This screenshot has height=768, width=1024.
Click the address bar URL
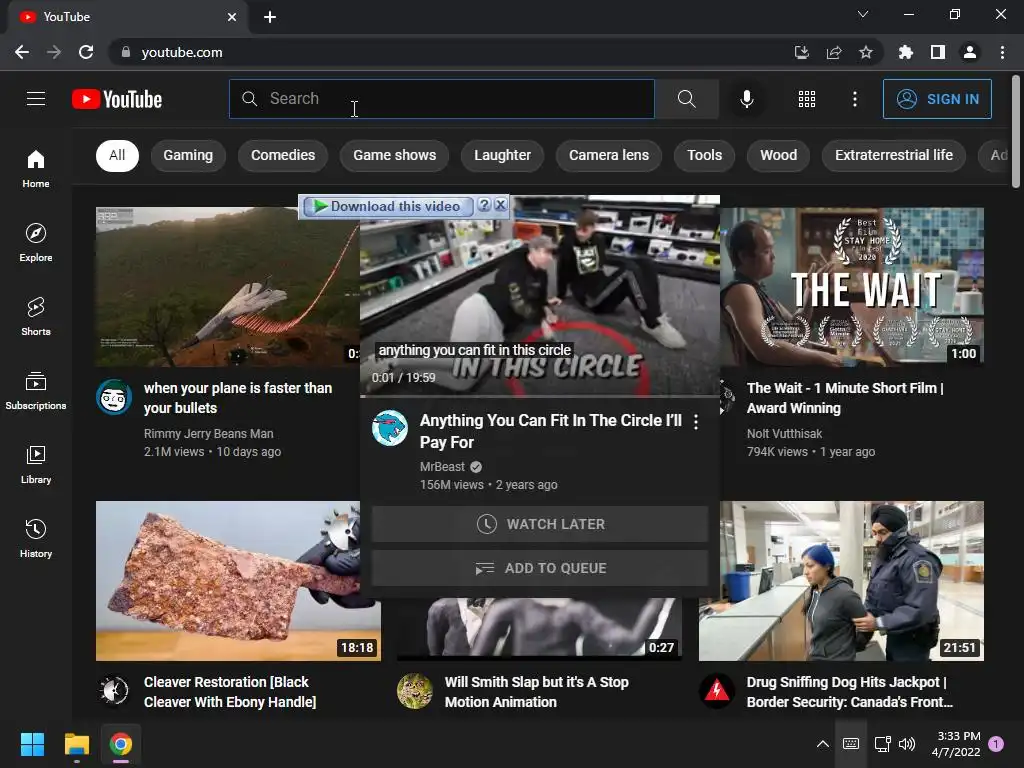click(x=182, y=52)
